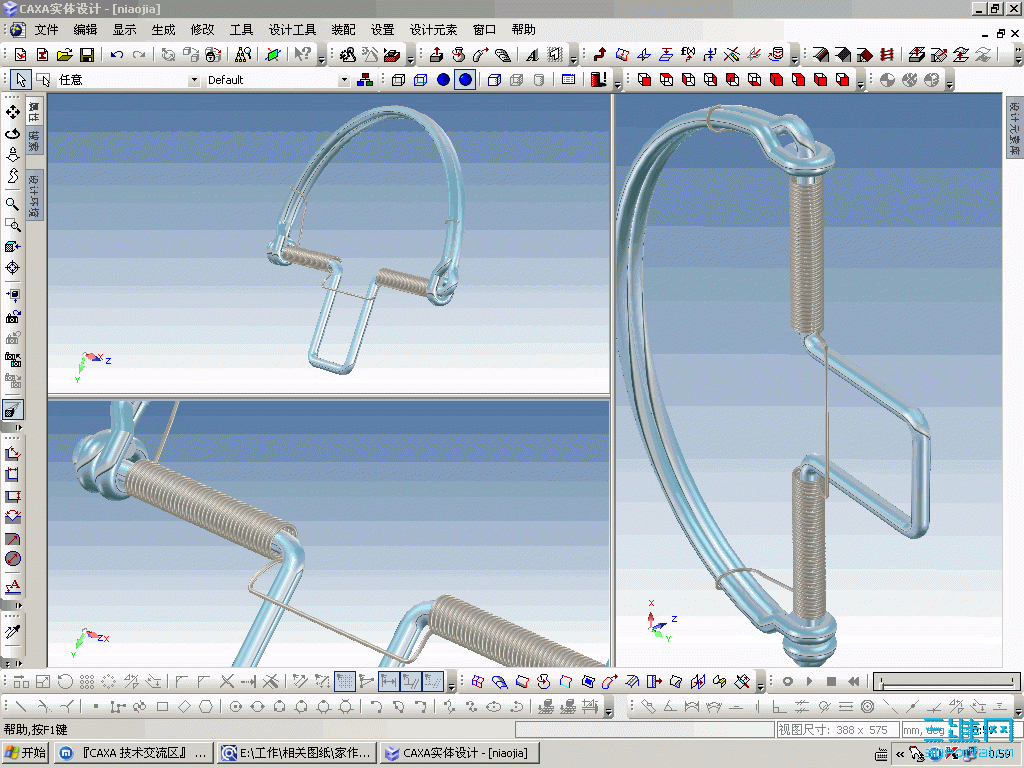Toggle wireframe cube rendering mode
Viewport: 1024px width, 768px height.
(398, 80)
